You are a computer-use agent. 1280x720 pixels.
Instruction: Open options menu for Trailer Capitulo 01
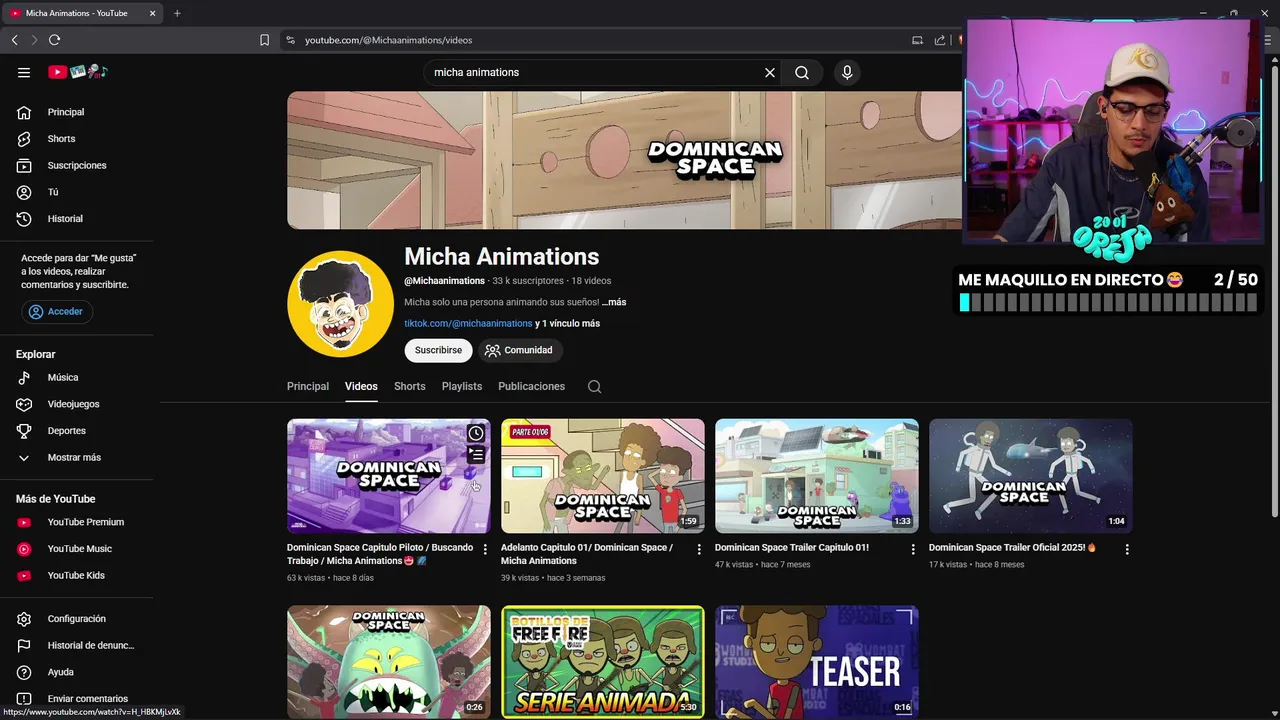[913, 549]
